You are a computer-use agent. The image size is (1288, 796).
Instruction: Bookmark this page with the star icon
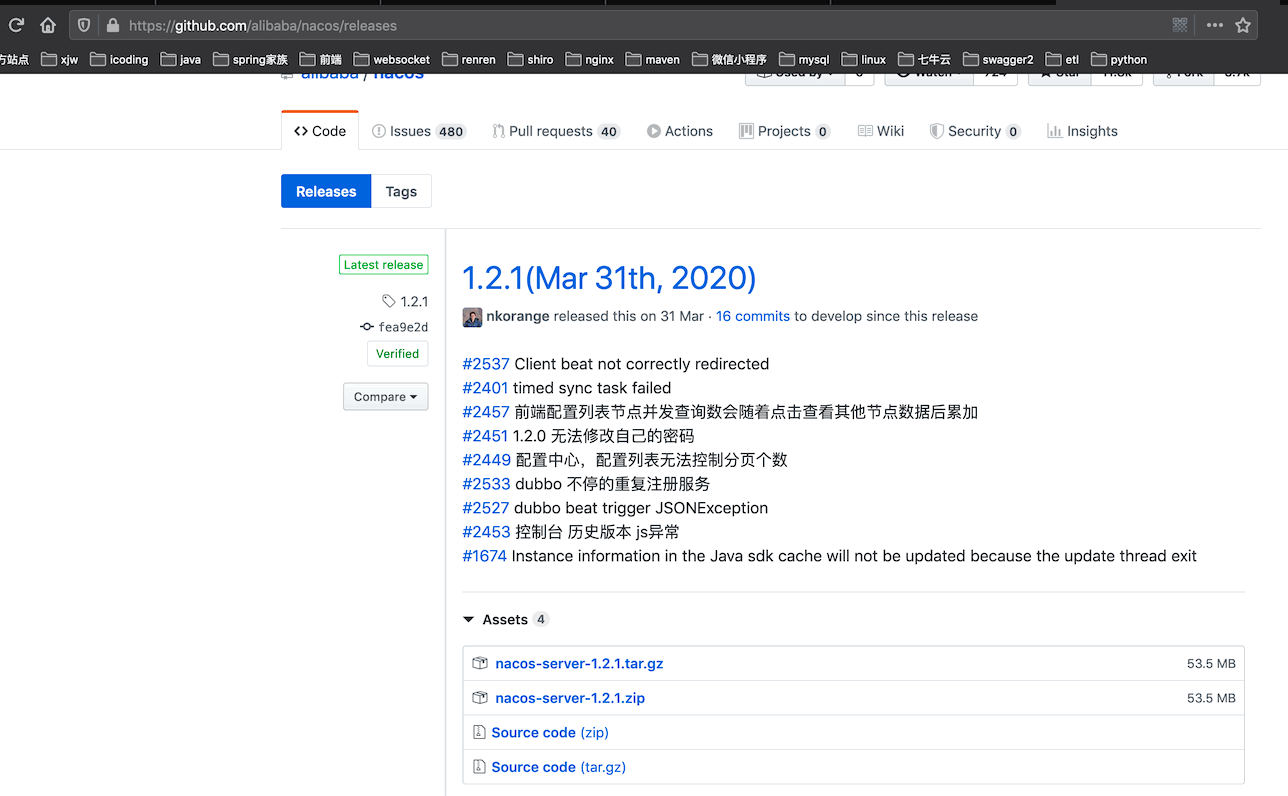1243,25
